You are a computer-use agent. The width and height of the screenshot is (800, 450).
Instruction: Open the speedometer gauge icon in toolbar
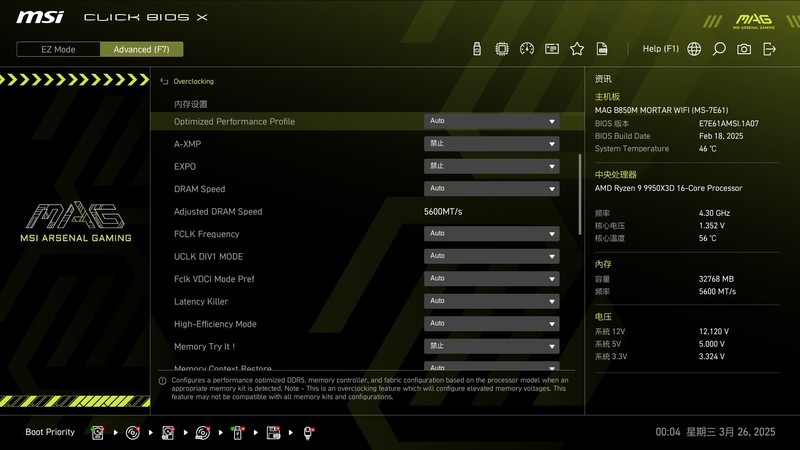pos(527,49)
